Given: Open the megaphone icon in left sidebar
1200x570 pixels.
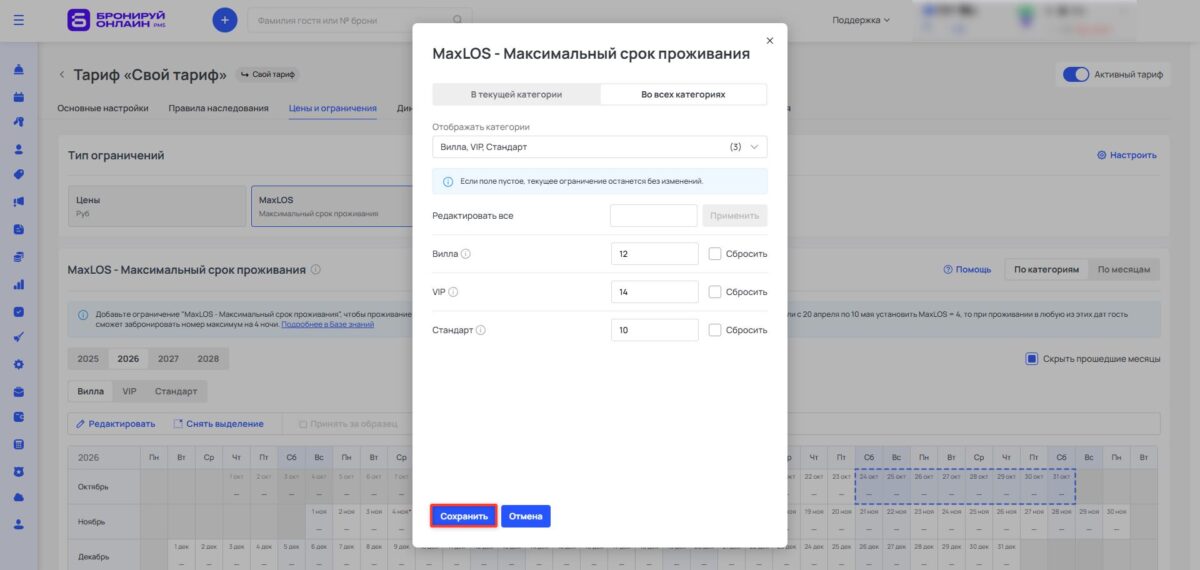Looking at the screenshot, I should pos(19,202).
